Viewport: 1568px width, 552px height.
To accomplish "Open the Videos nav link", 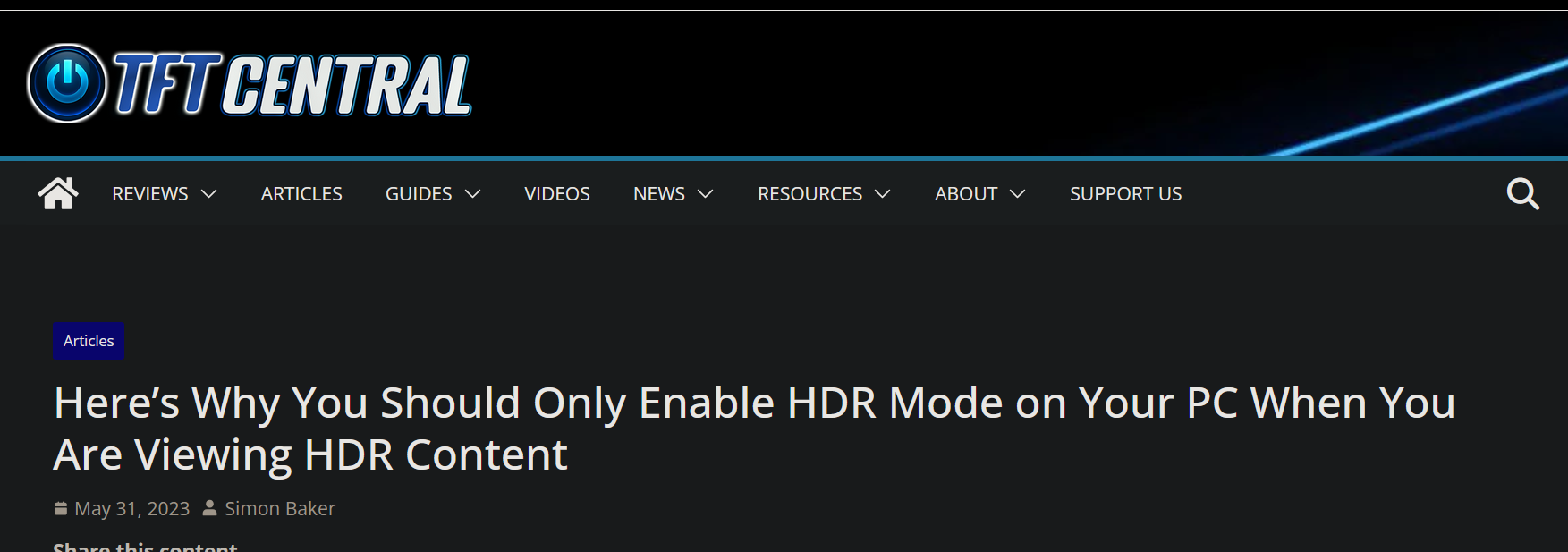I will click(x=557, y=194).
